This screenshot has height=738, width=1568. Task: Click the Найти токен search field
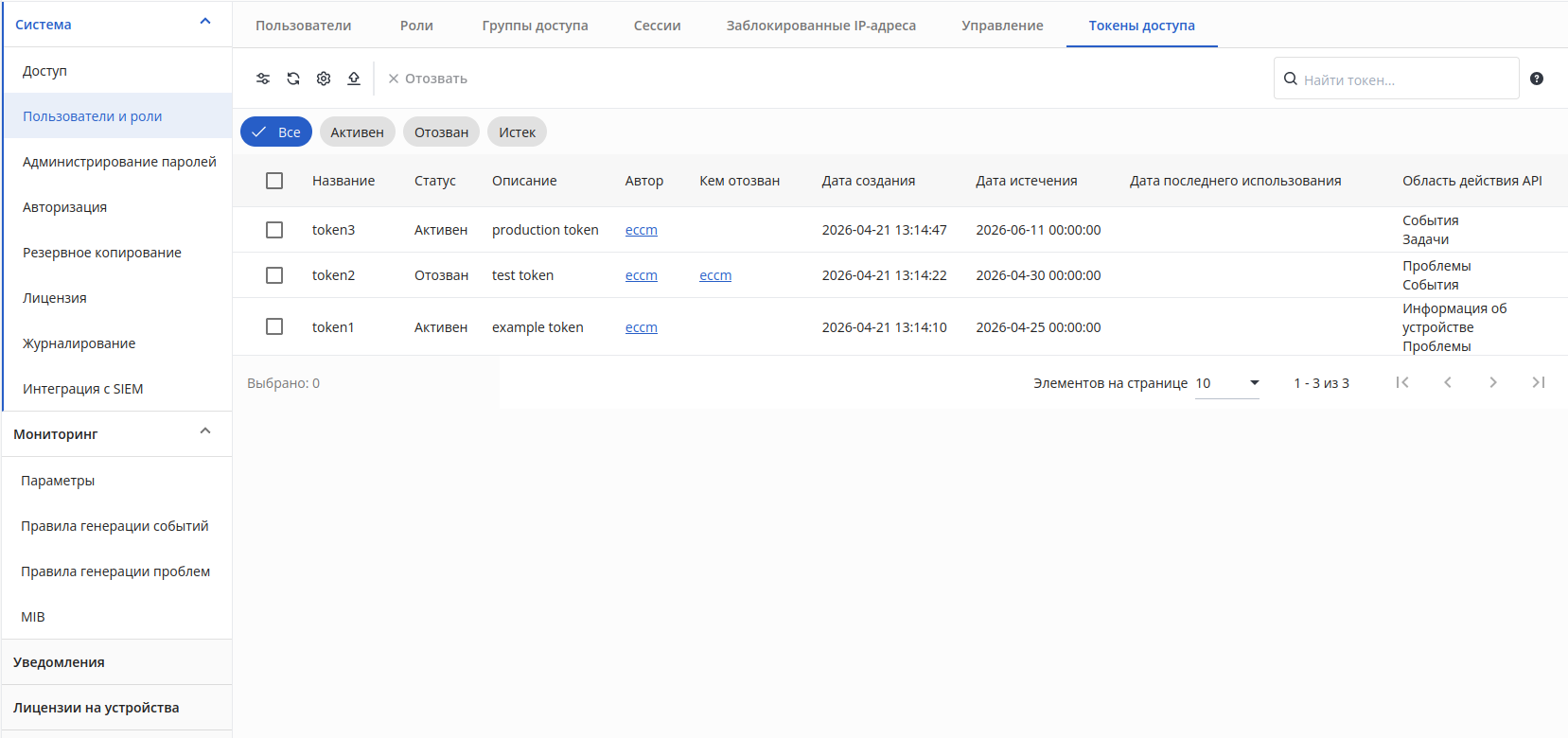[1397, 79]
